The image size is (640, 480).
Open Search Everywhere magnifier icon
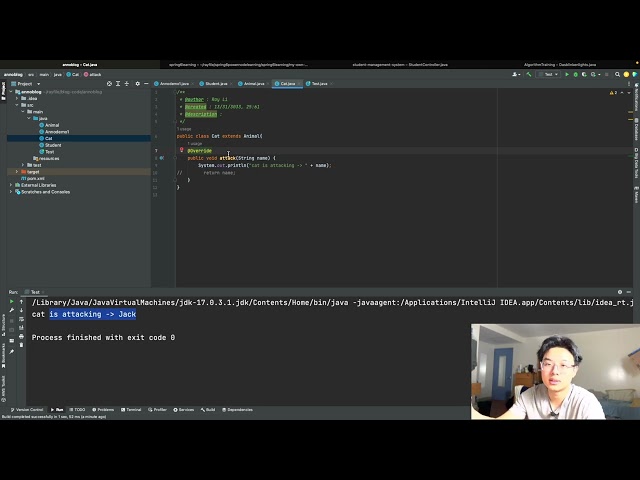pyautogui.click(x=617, y=74)
